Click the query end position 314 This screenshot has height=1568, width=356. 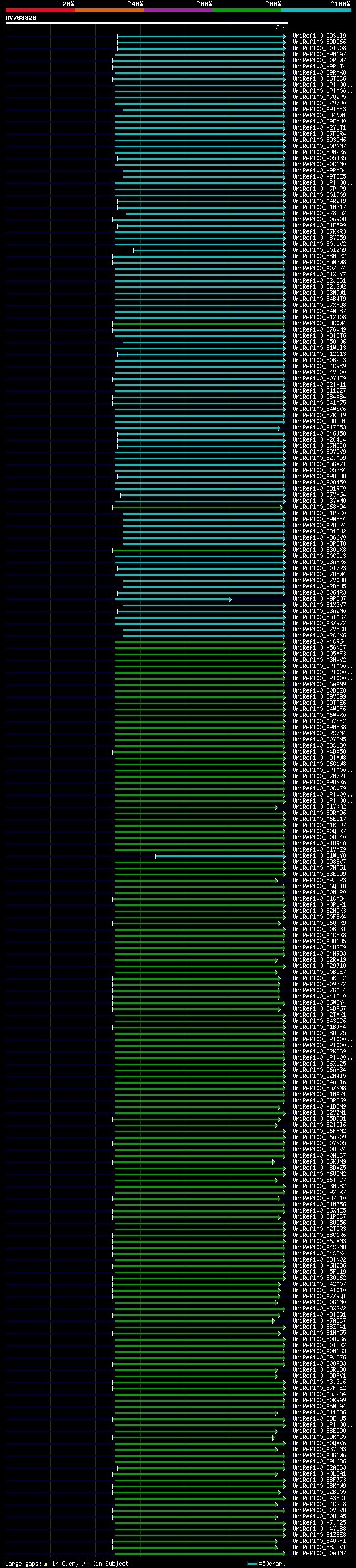[280, 27]
